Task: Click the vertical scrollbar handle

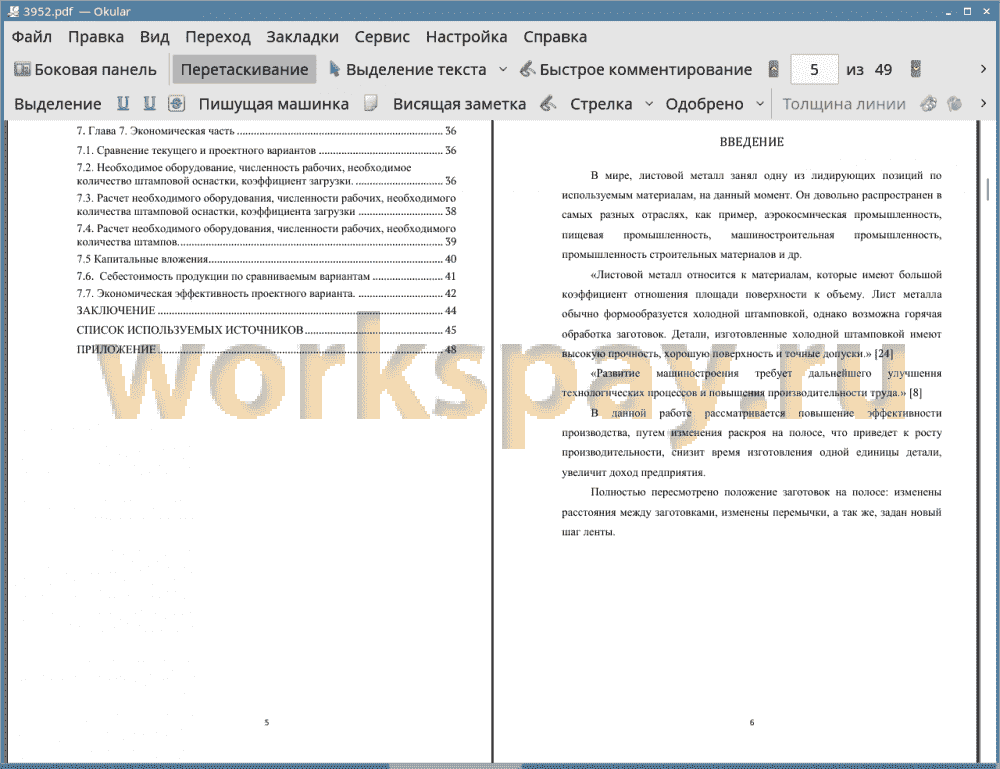Action: 988,190
